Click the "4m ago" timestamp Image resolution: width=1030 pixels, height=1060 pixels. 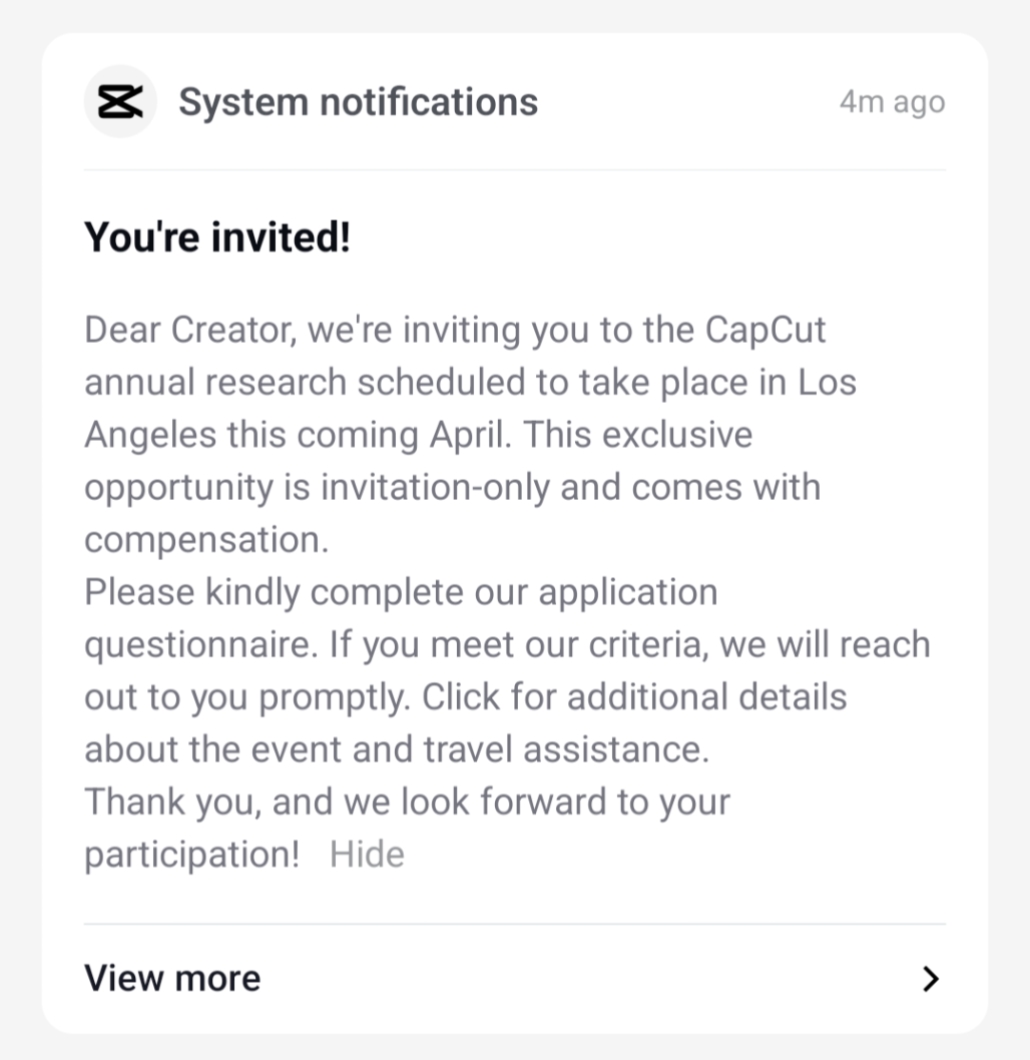point(892,102)
